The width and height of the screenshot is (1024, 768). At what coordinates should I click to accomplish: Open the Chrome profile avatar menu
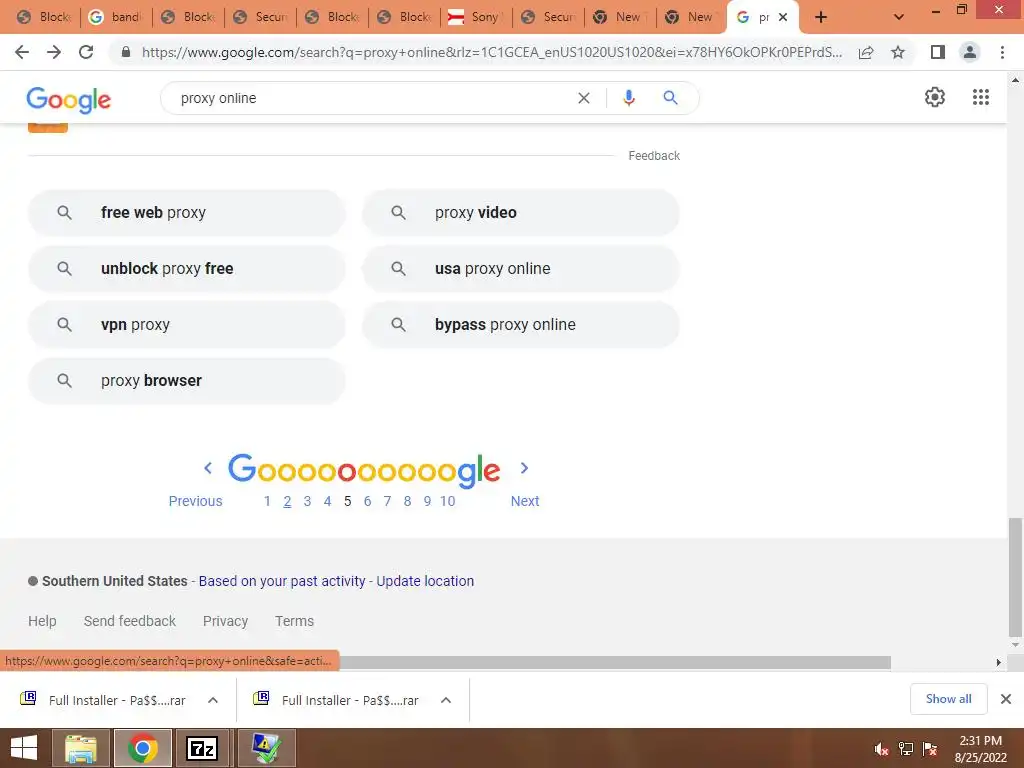[x=970, y=52]
